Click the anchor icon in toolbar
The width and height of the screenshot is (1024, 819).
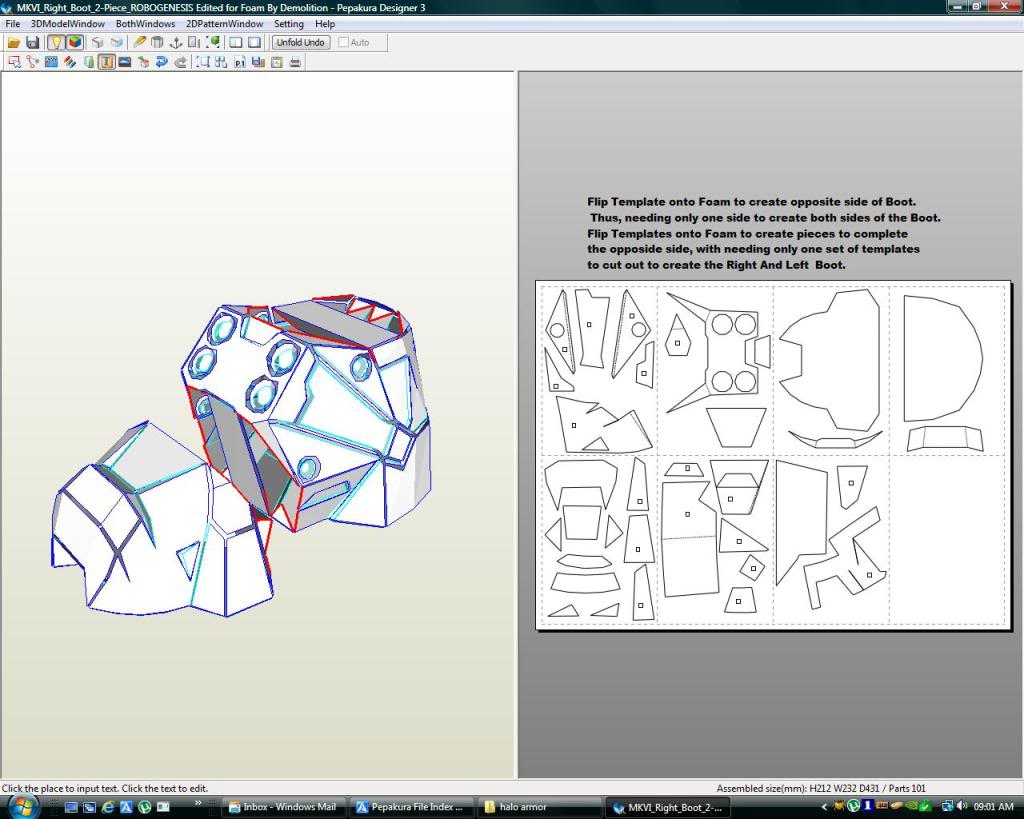point(176,42)
